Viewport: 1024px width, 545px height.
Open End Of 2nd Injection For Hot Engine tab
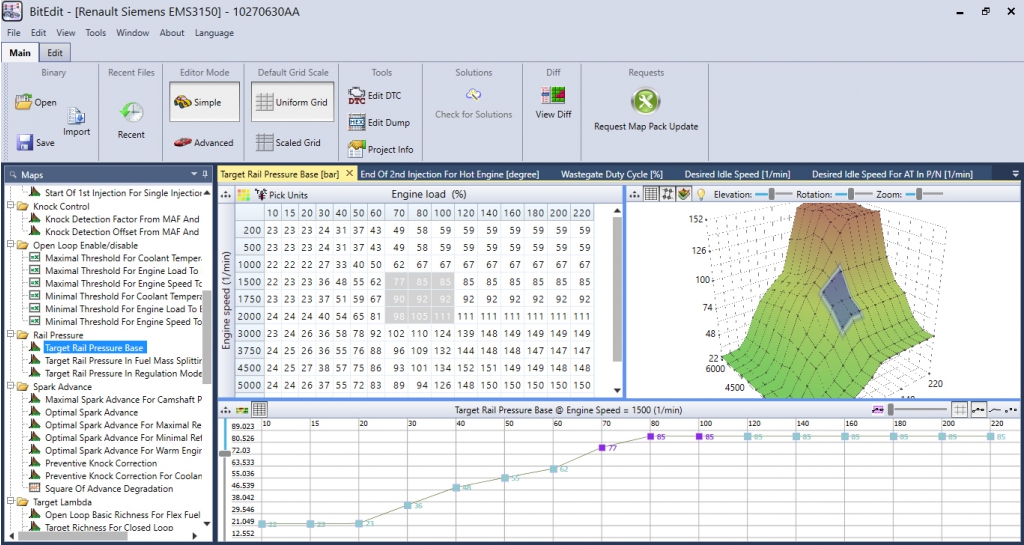coord(450,174)
